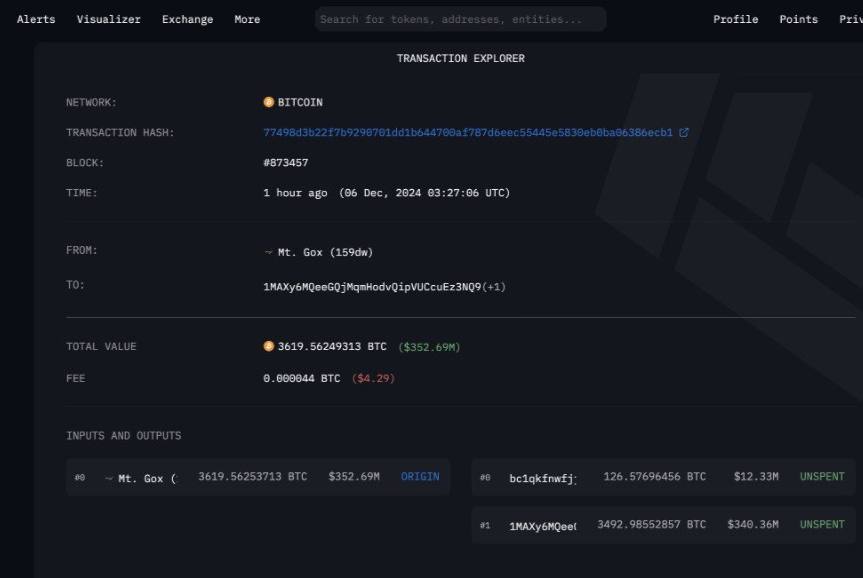The image size is (863, 578).
Task: Click the Mt. Gox icon in input #0
Action: coord(108,479)
